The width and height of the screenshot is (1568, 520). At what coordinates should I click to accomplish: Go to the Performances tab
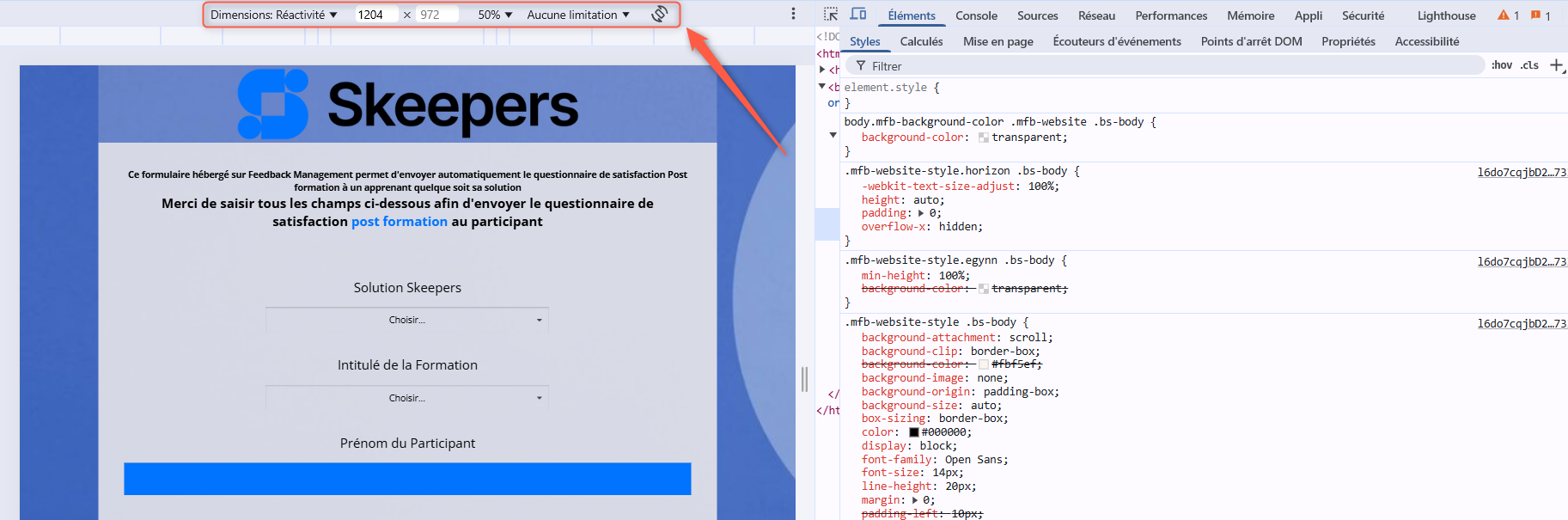pos(1171,15)
